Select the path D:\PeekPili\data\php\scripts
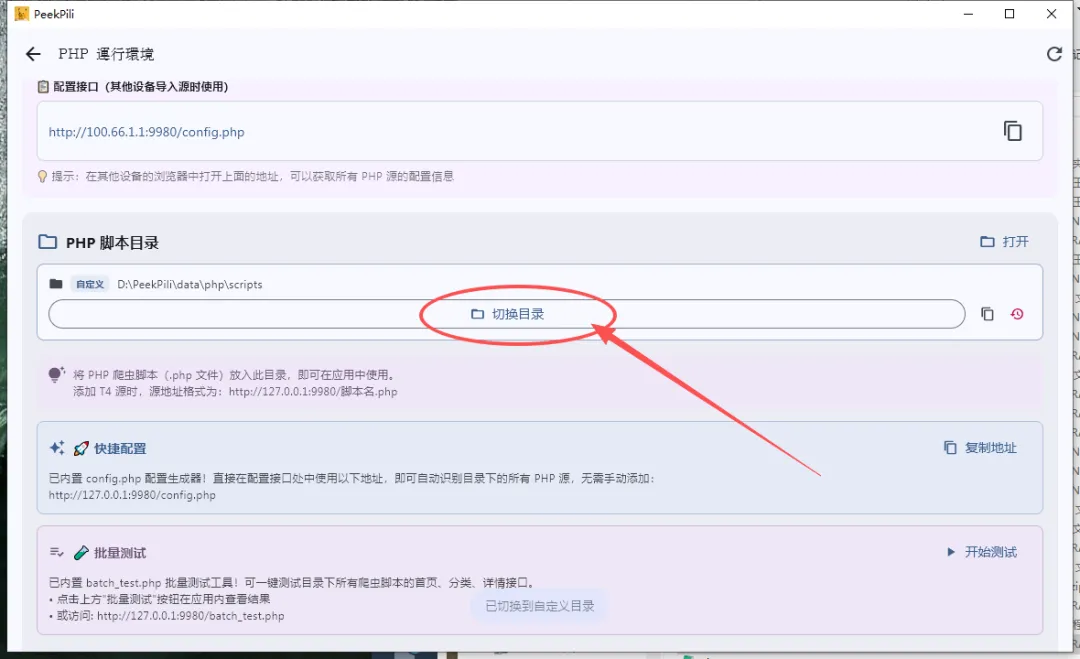The image size is (1080, 659). point(189,284)
